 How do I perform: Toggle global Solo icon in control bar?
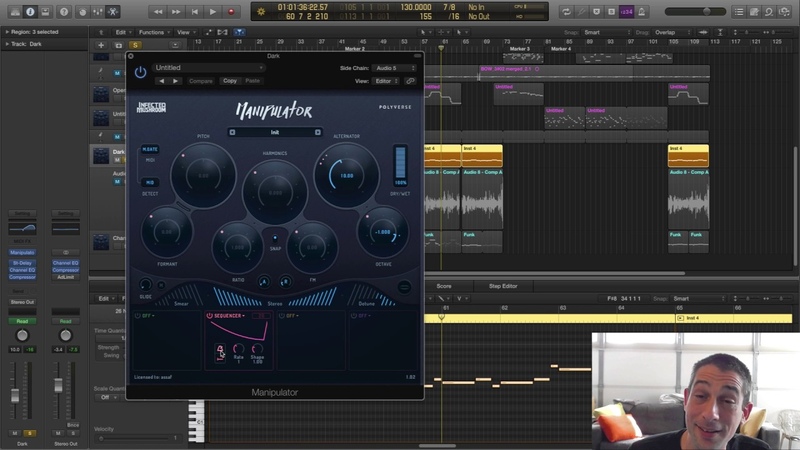611,11
